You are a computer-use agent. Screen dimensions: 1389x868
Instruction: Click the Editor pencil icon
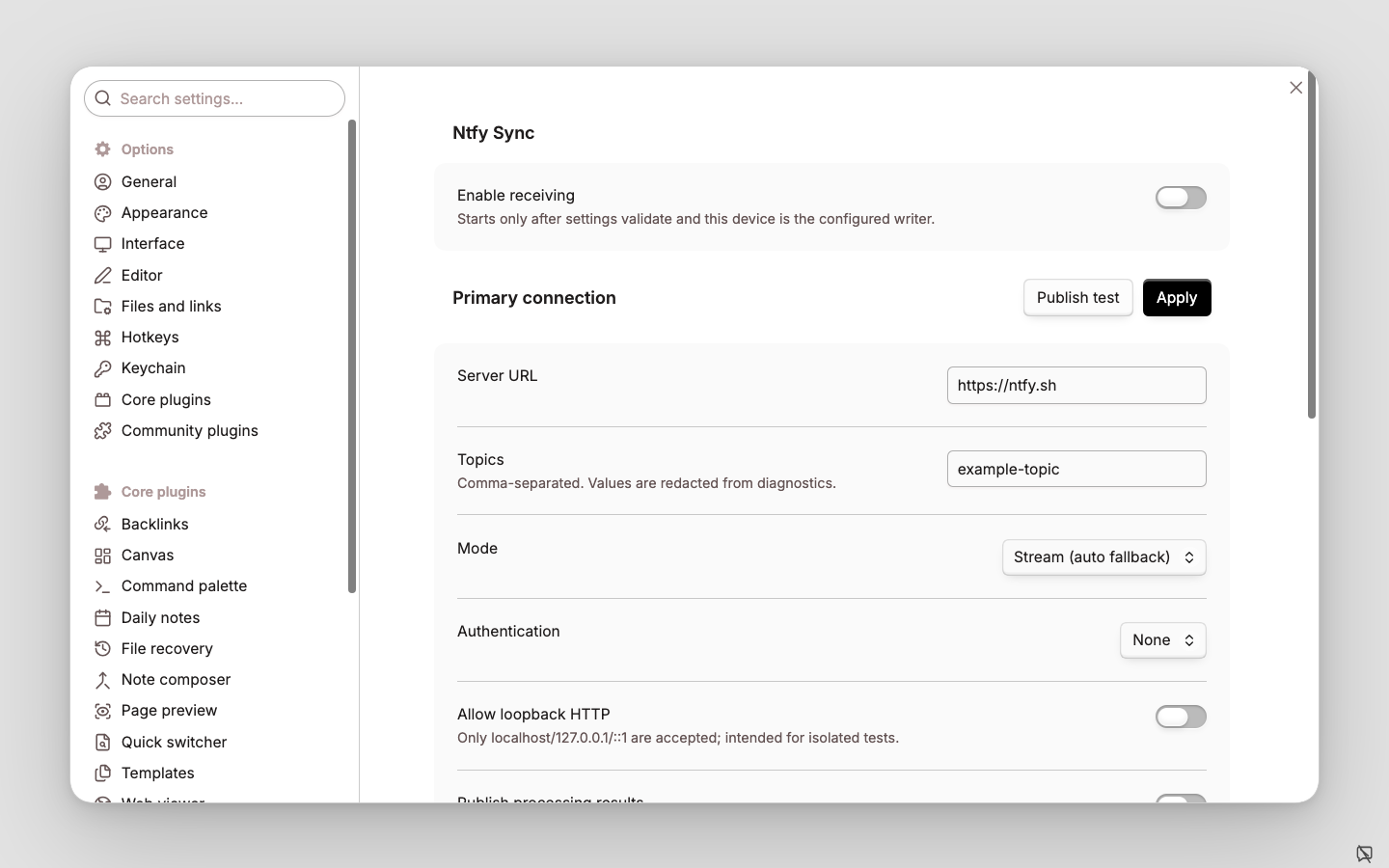click(x=103, y=276)
